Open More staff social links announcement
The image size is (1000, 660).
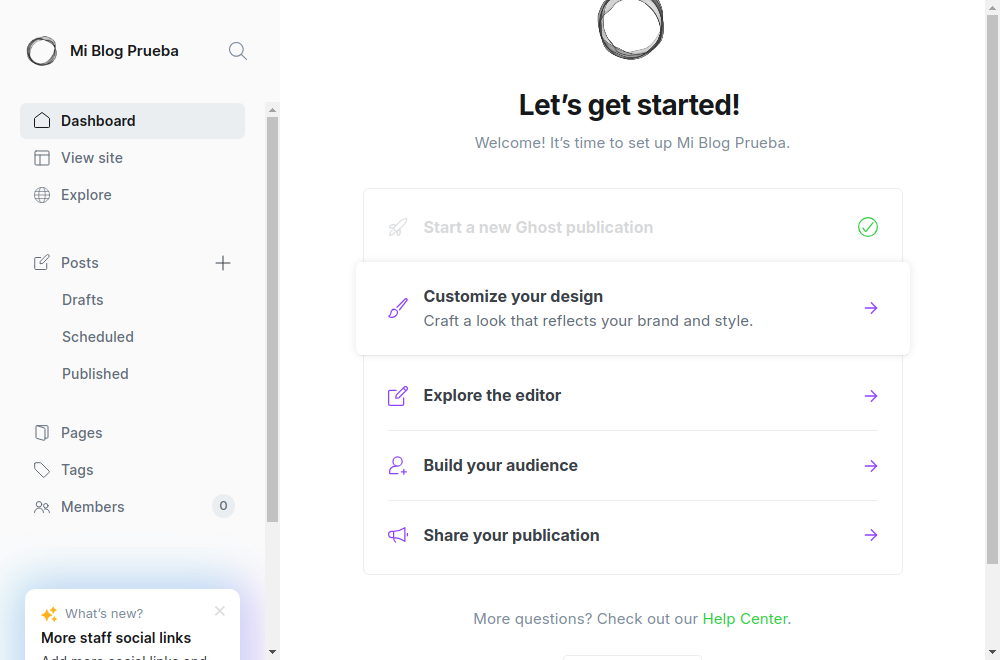[x=116, y=638]
